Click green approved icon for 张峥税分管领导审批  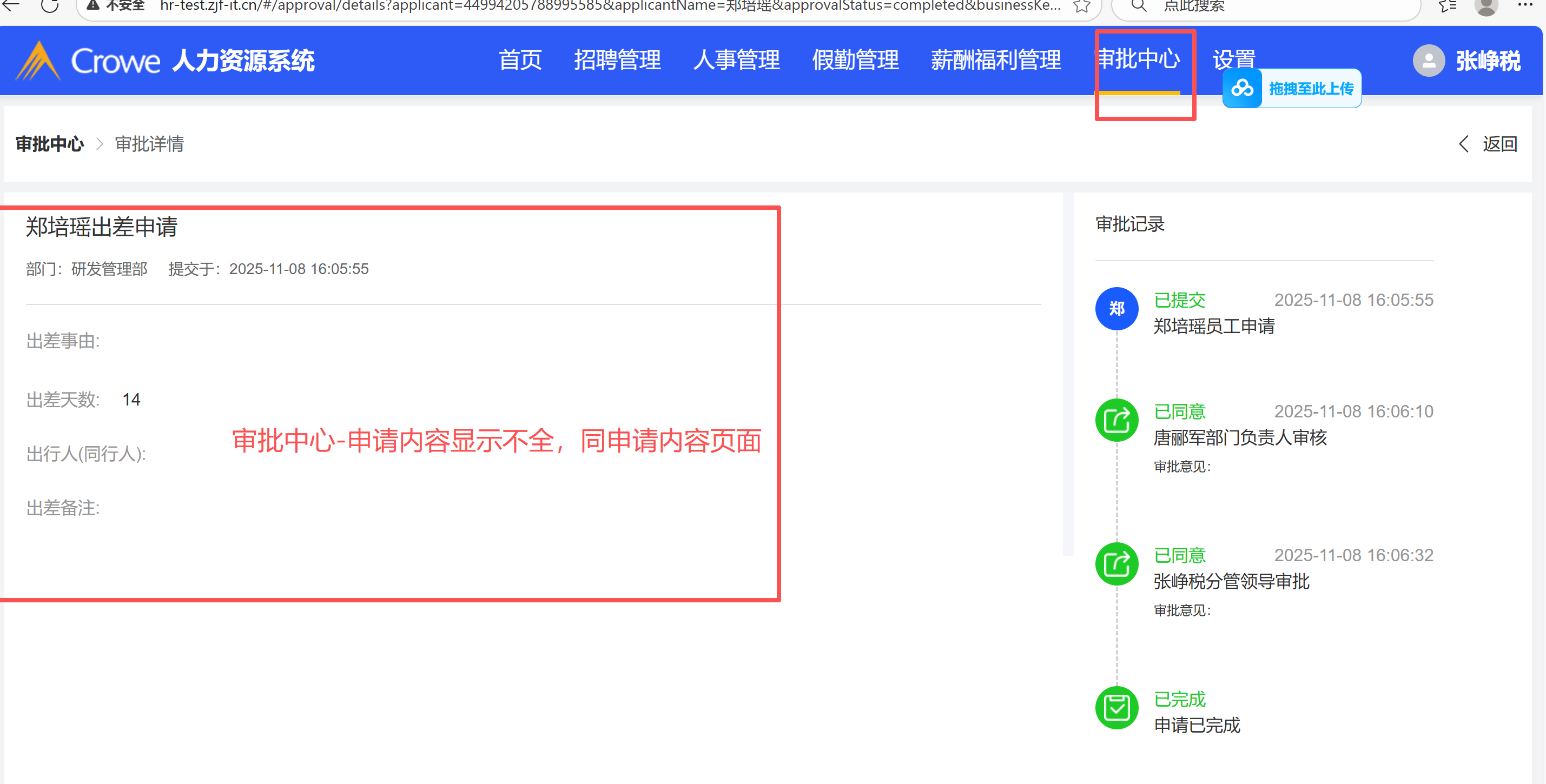pos(1116,564)
